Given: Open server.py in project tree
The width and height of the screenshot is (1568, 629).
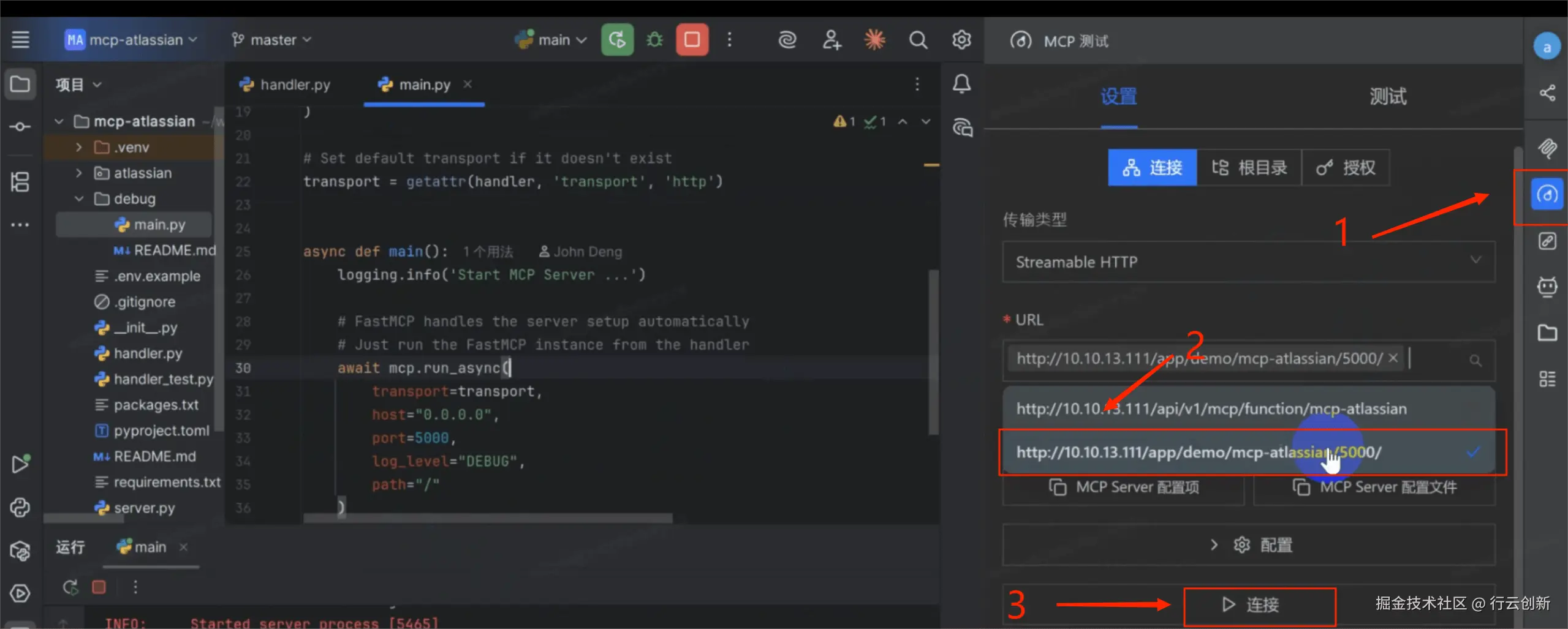Looking at the screenshot, I should click(x=135, y=508).
